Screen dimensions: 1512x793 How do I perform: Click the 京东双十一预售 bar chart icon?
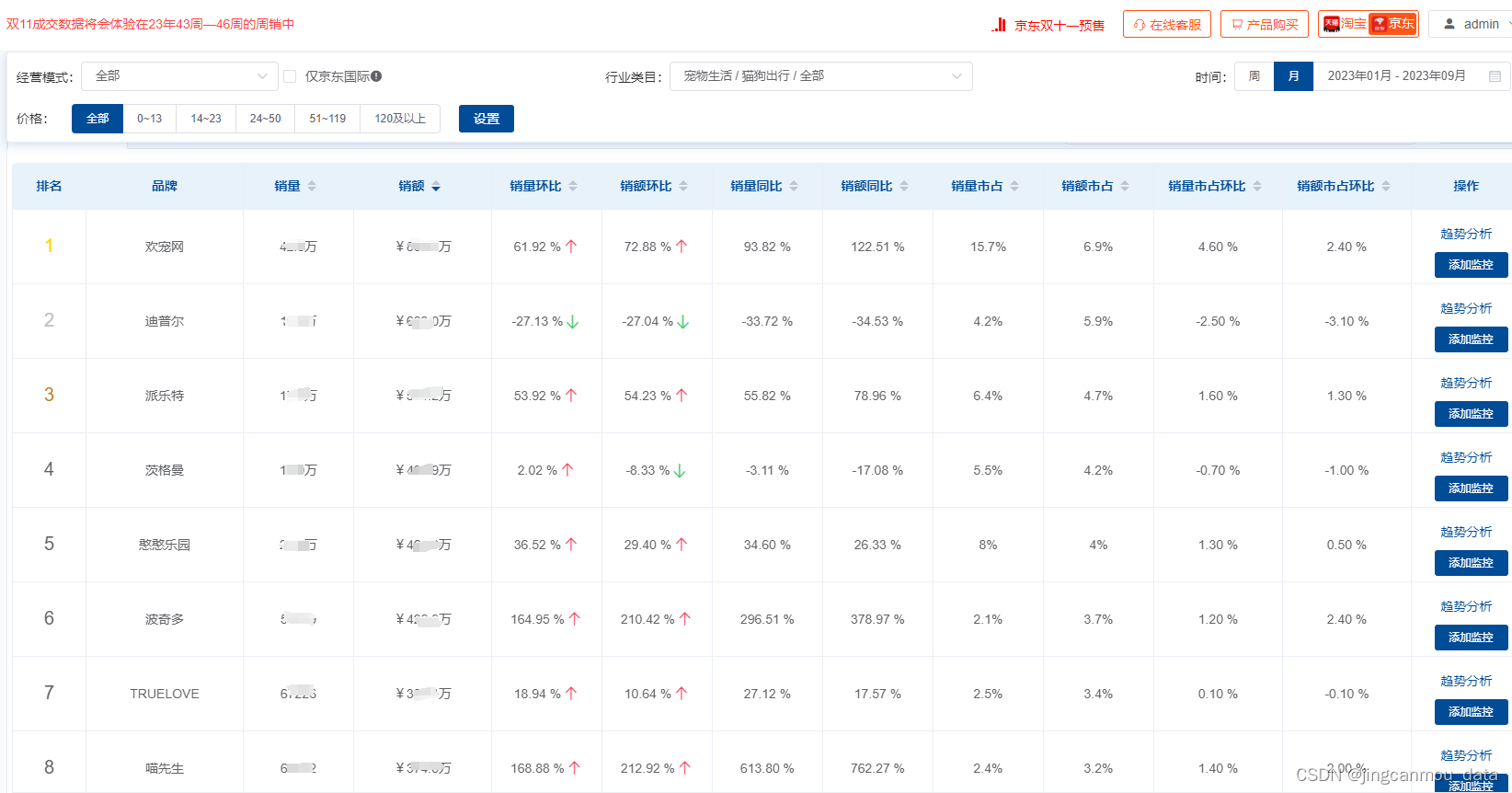(x=999, y=25)
